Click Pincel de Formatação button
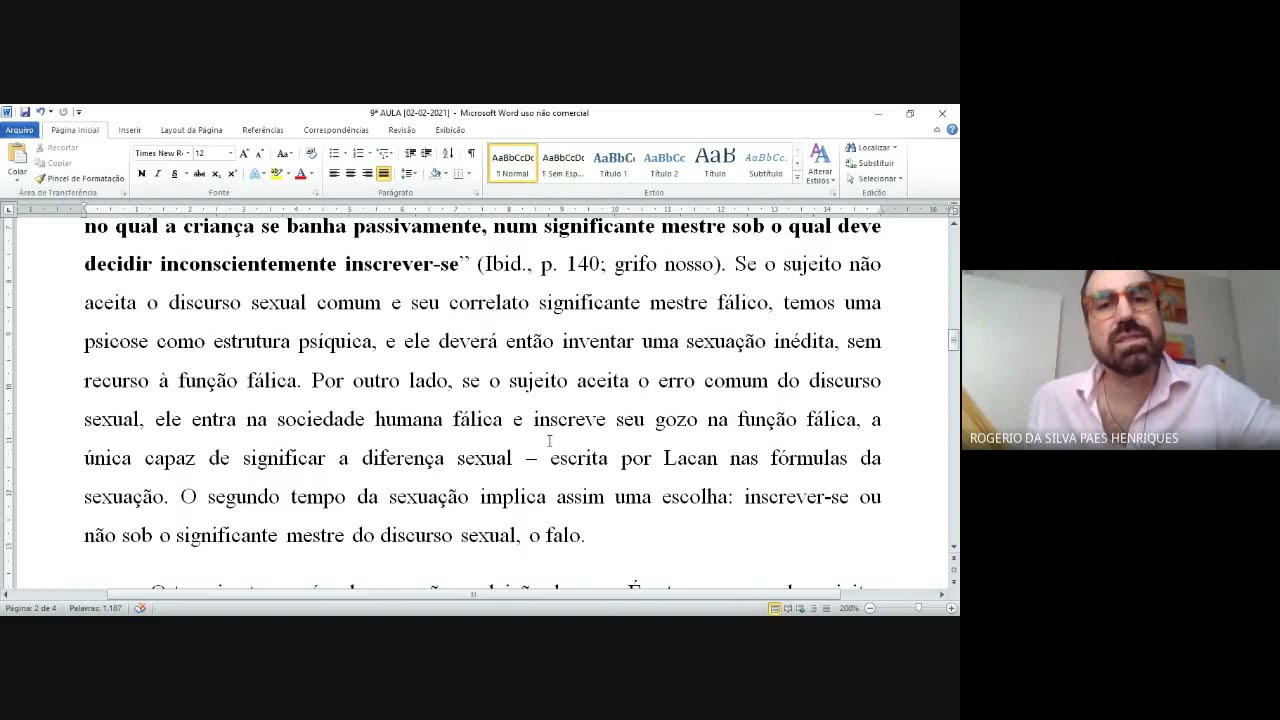Viewport: 1280px width, 720px height. point(79,178)
